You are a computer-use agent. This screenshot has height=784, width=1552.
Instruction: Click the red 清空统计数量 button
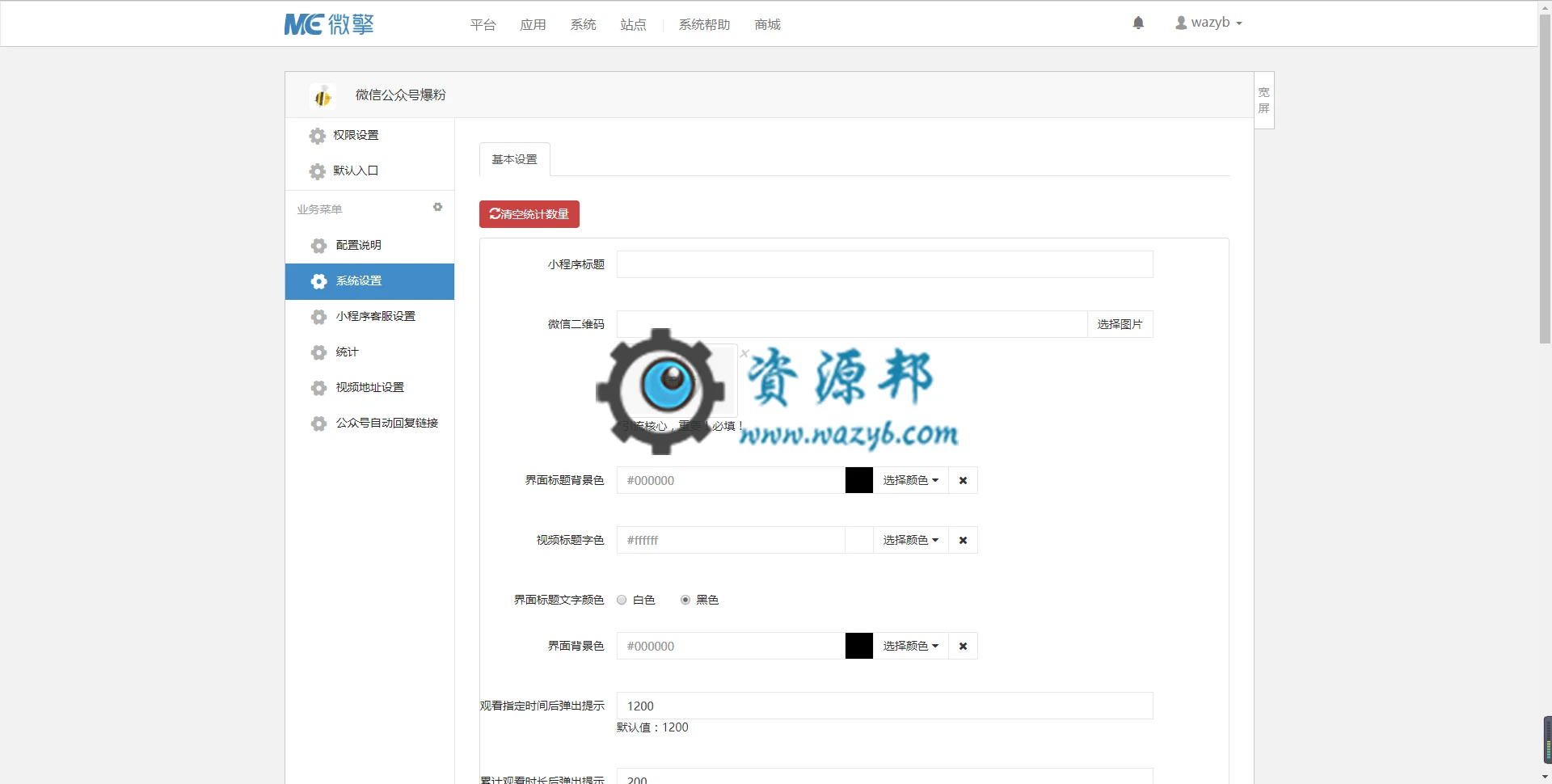pos(529,214)
